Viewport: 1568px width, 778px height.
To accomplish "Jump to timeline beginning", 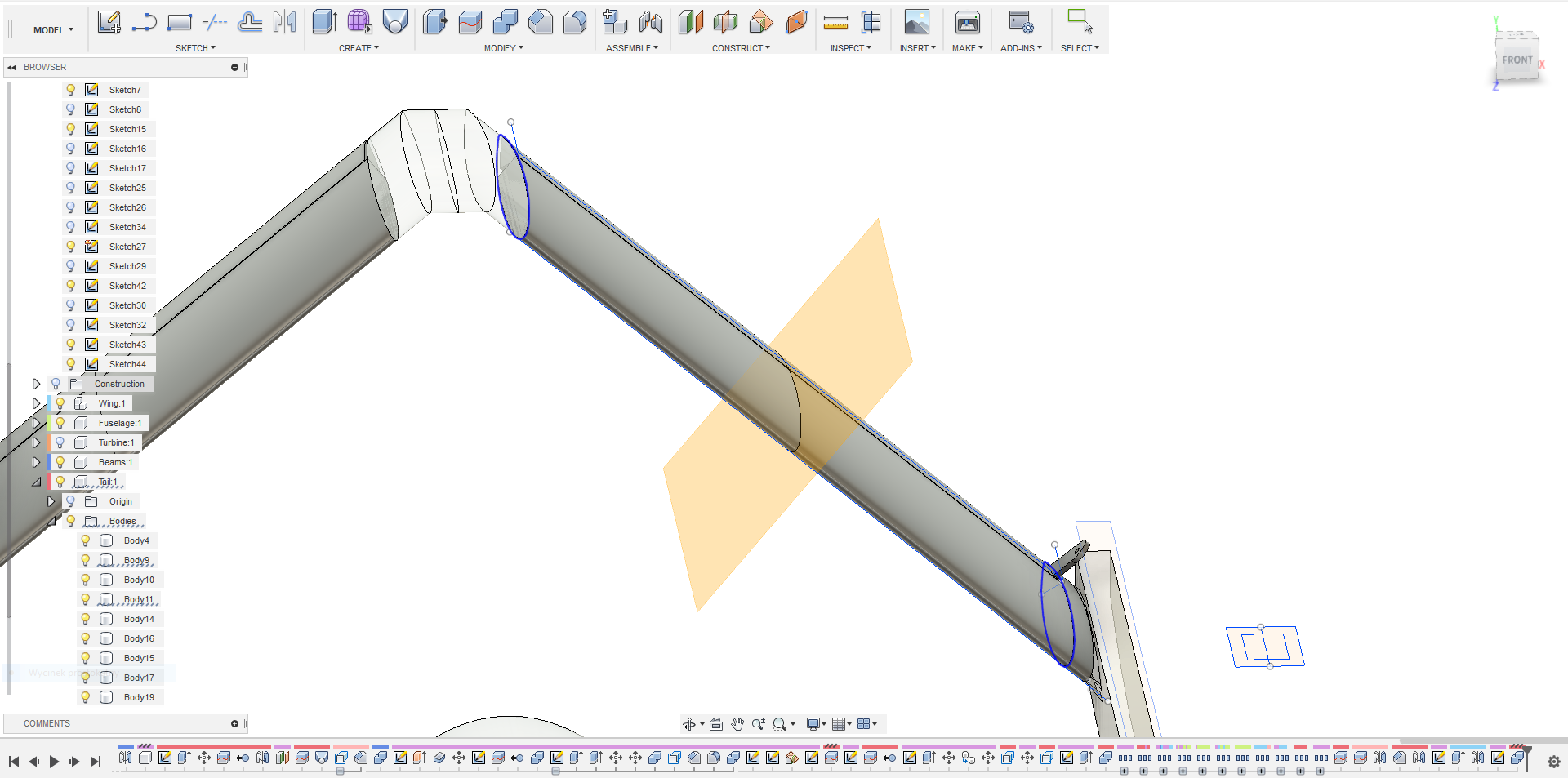I will 14,762.
